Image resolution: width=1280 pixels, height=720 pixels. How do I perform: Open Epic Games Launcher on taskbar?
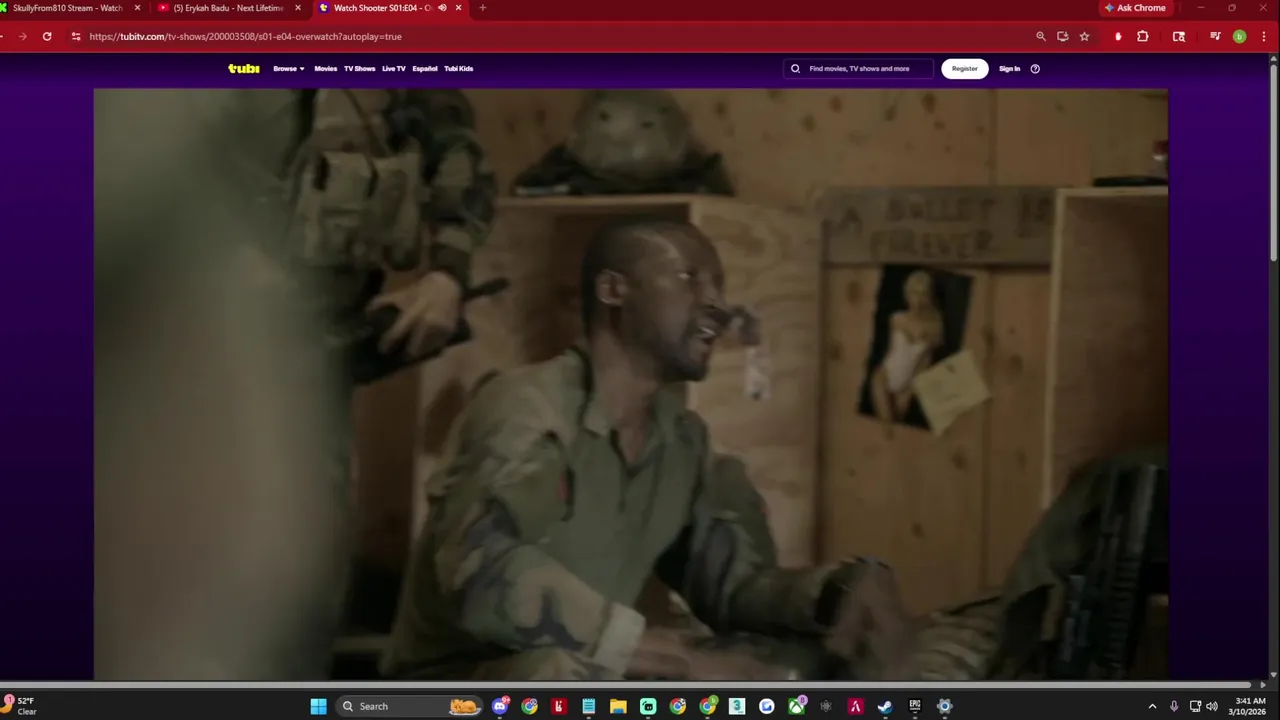[x=915, y=706]
